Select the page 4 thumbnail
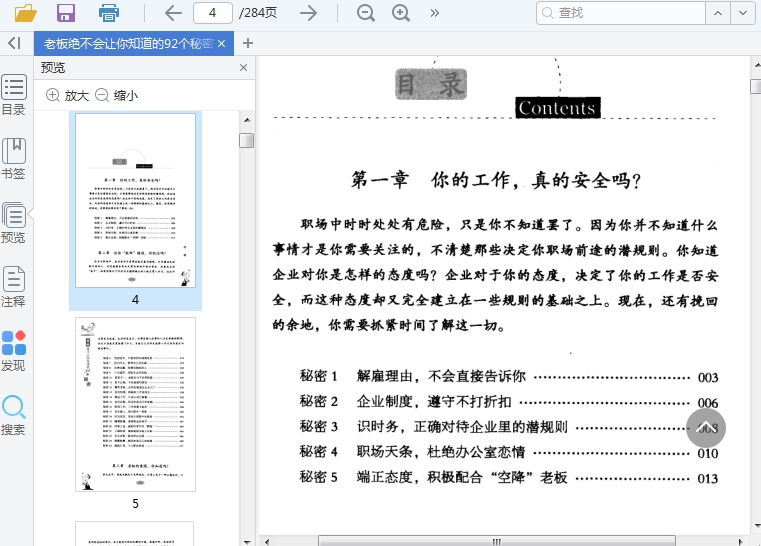Image resolution: width=761 pixels, height=546 pixels. (135, 200)
